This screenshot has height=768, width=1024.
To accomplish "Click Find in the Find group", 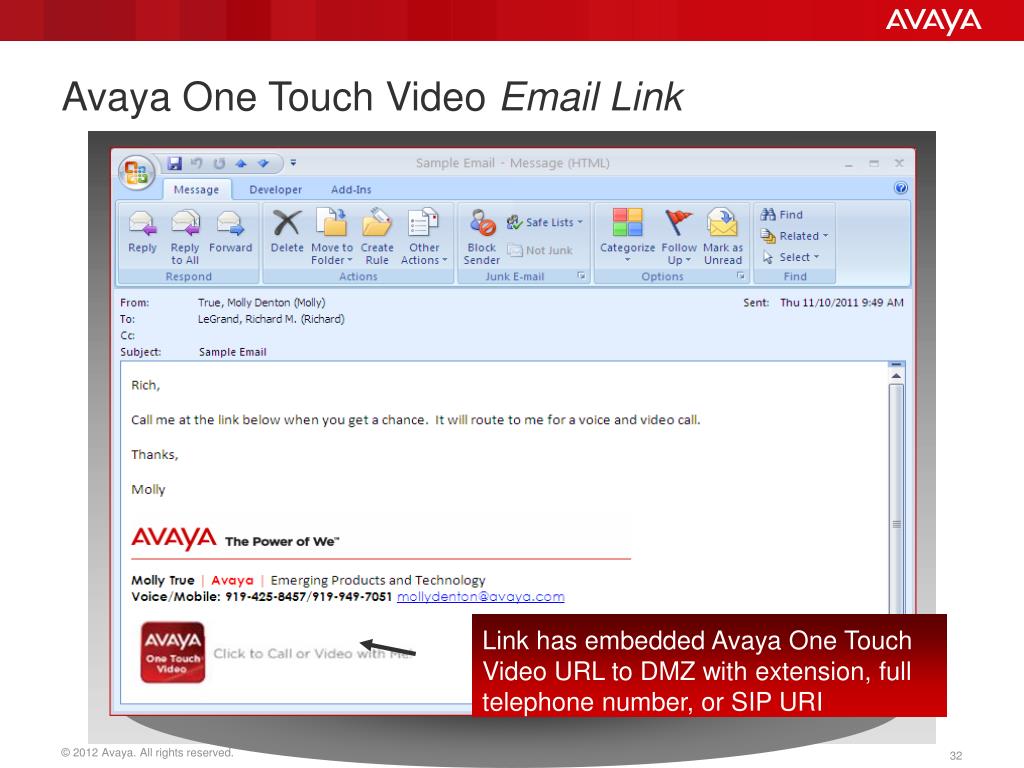I will pyautogui.click(x=782, y=214).
